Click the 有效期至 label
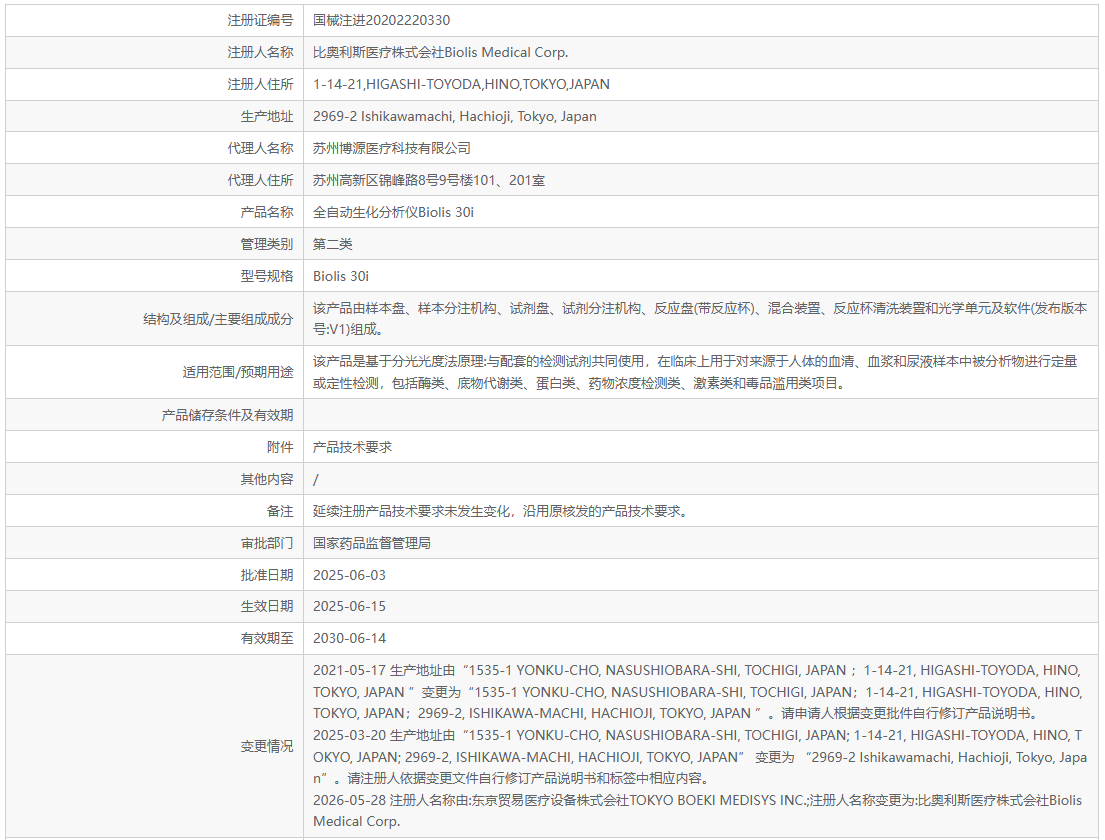The width and height of the screenshot is (1105, 840). click(266, 638)
